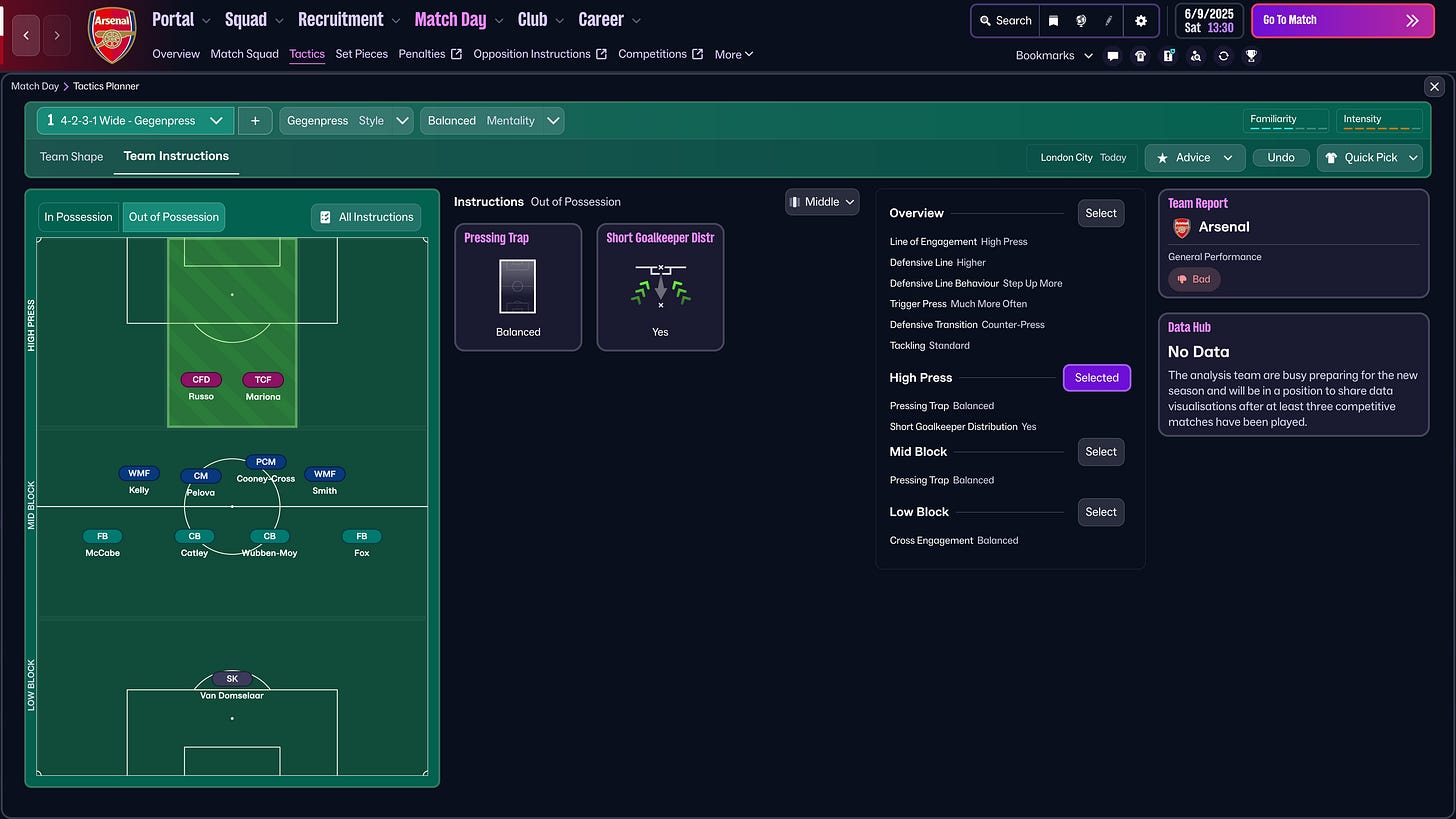Open the settings gear icon
The width and height of the screenshot is (1456, 819).
1141,20
